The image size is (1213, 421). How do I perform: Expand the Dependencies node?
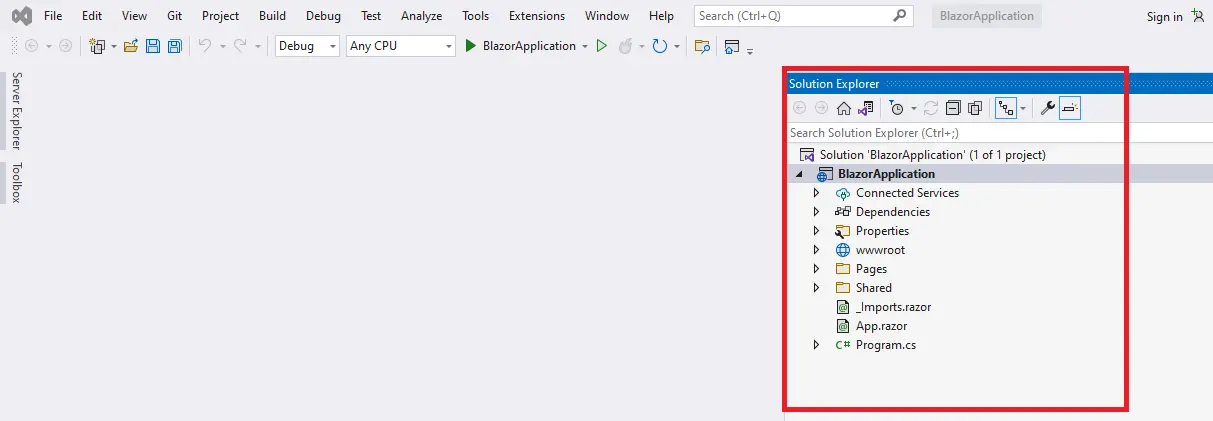click(816, 212)
